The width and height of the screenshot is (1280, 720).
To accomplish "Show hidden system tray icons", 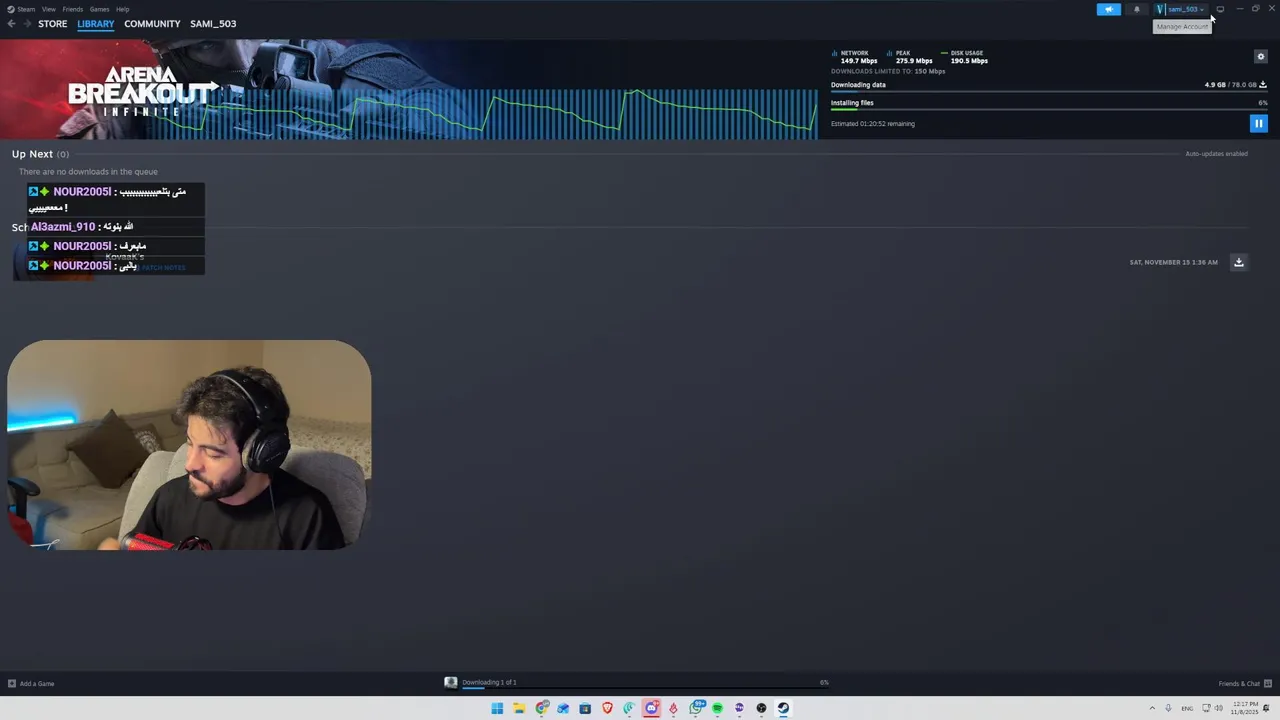I will click(x=1151, y=708).
